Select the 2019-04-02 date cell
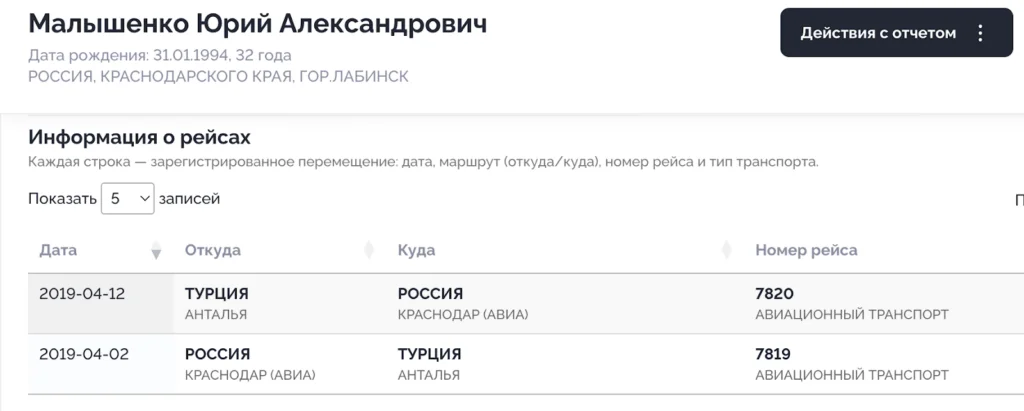This screenshot has height=411, width=1024. [x=82, y=354]
